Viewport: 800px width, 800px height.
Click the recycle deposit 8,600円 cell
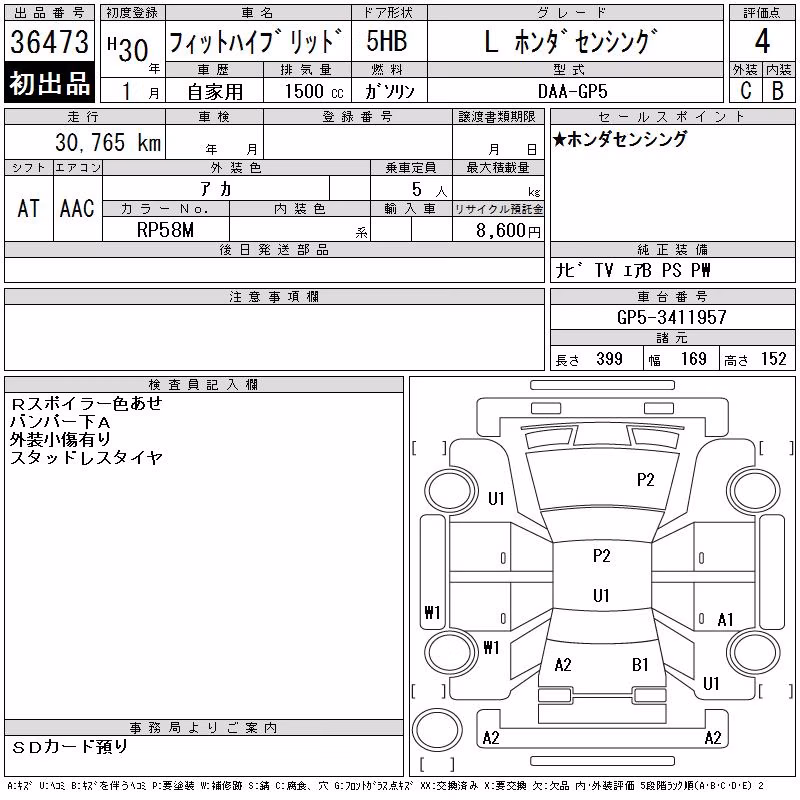pyautogui.click(x=498, y=230)
